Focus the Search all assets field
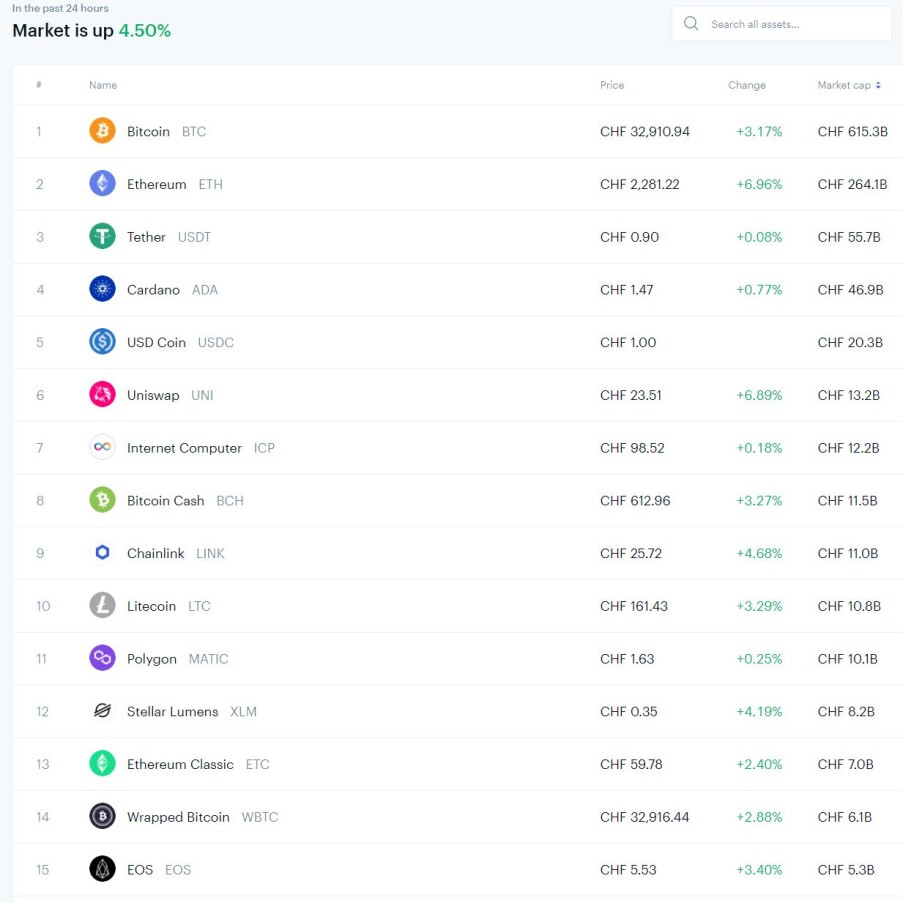903x903 pixels. pos(781,24)
